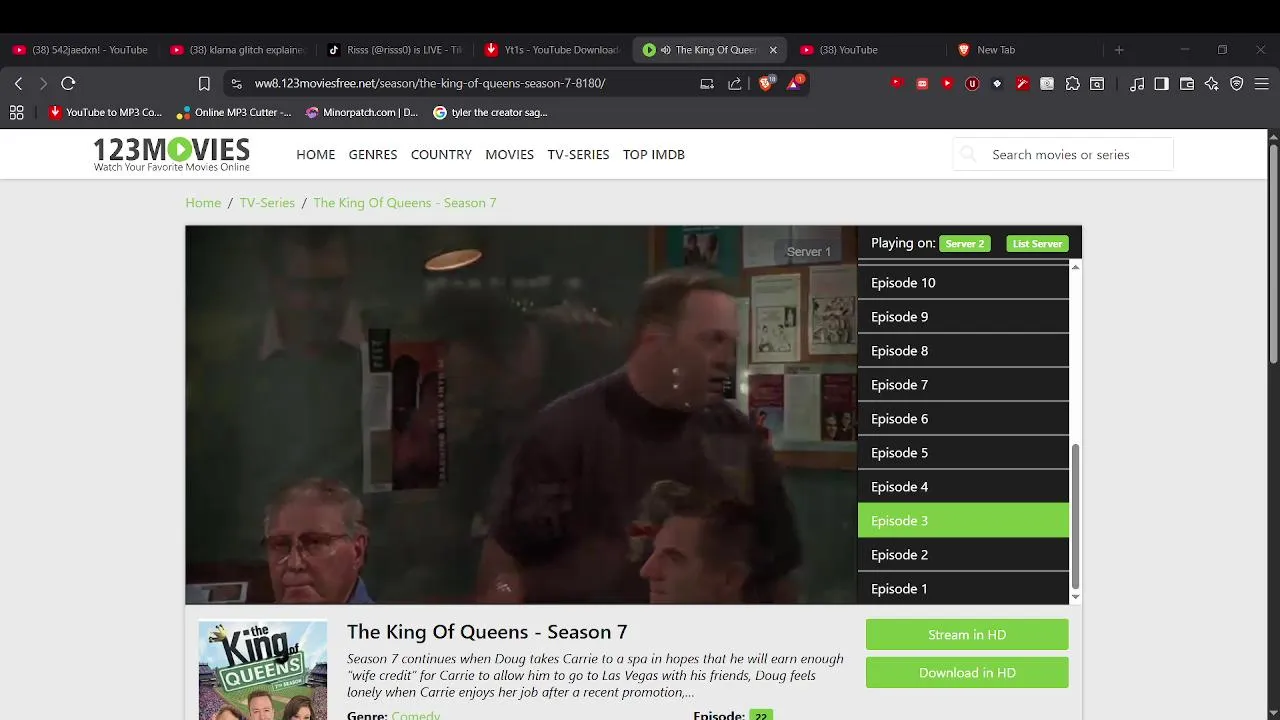The height and width of the screenshot is (720, 1280).
Task: Play Episode 4 from the list
Action: coord(963,487)
